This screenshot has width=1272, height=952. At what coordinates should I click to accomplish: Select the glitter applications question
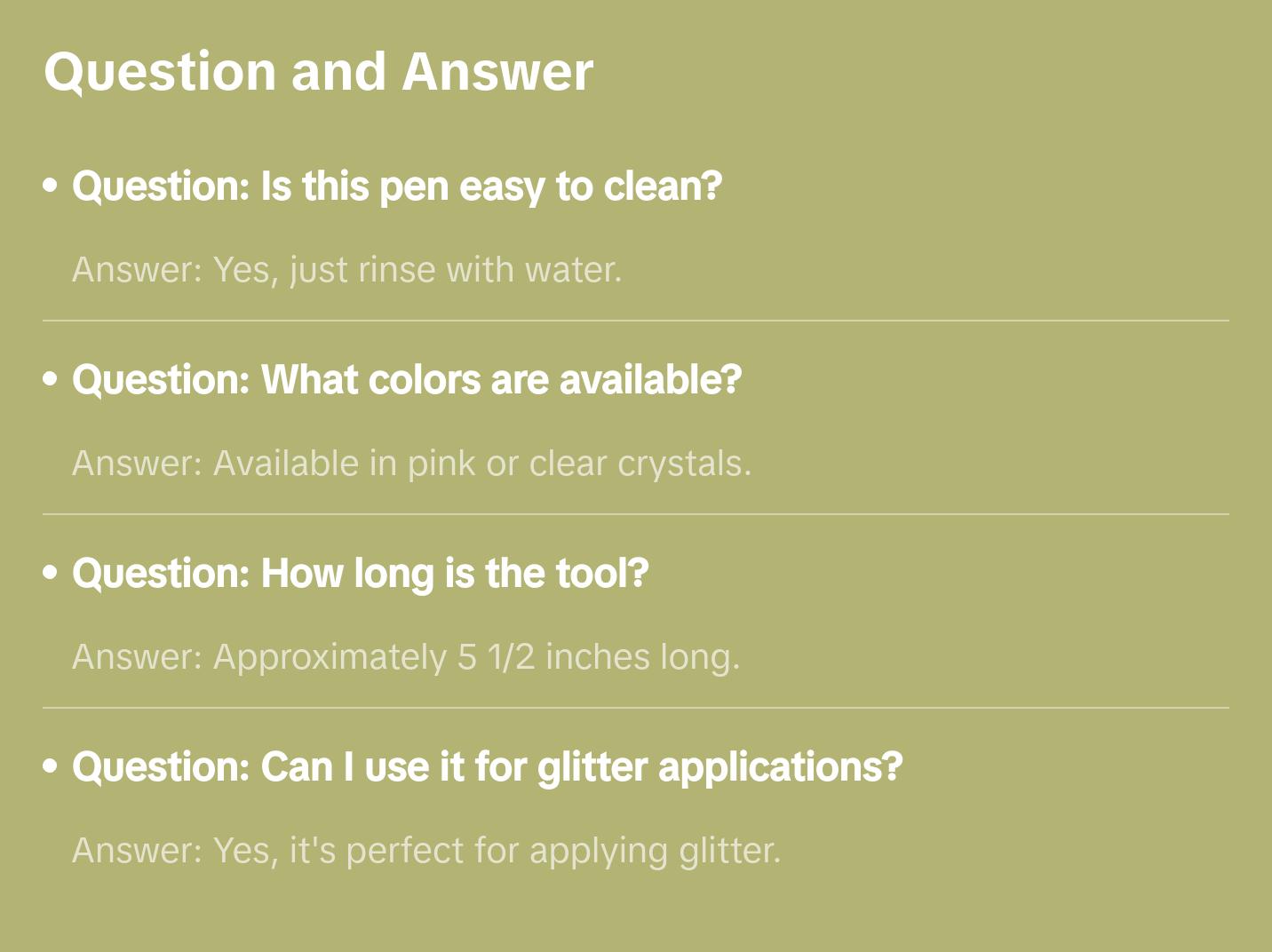(487, 767)
